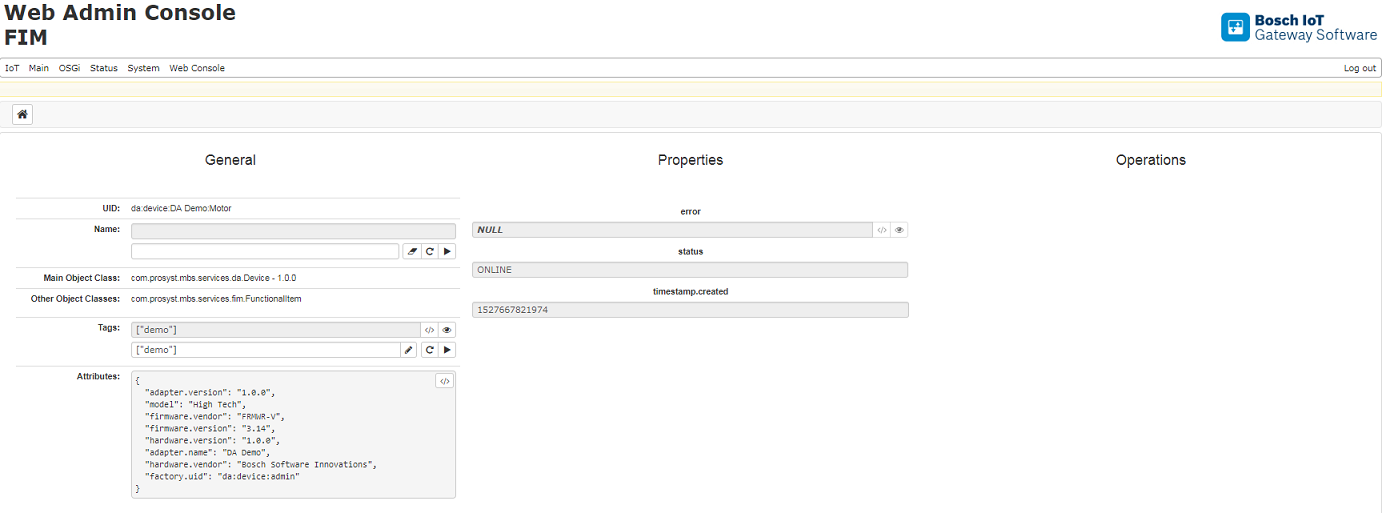Toggle eye view for error property
This screenshot has height=513, width=1386.
point(900,229)
